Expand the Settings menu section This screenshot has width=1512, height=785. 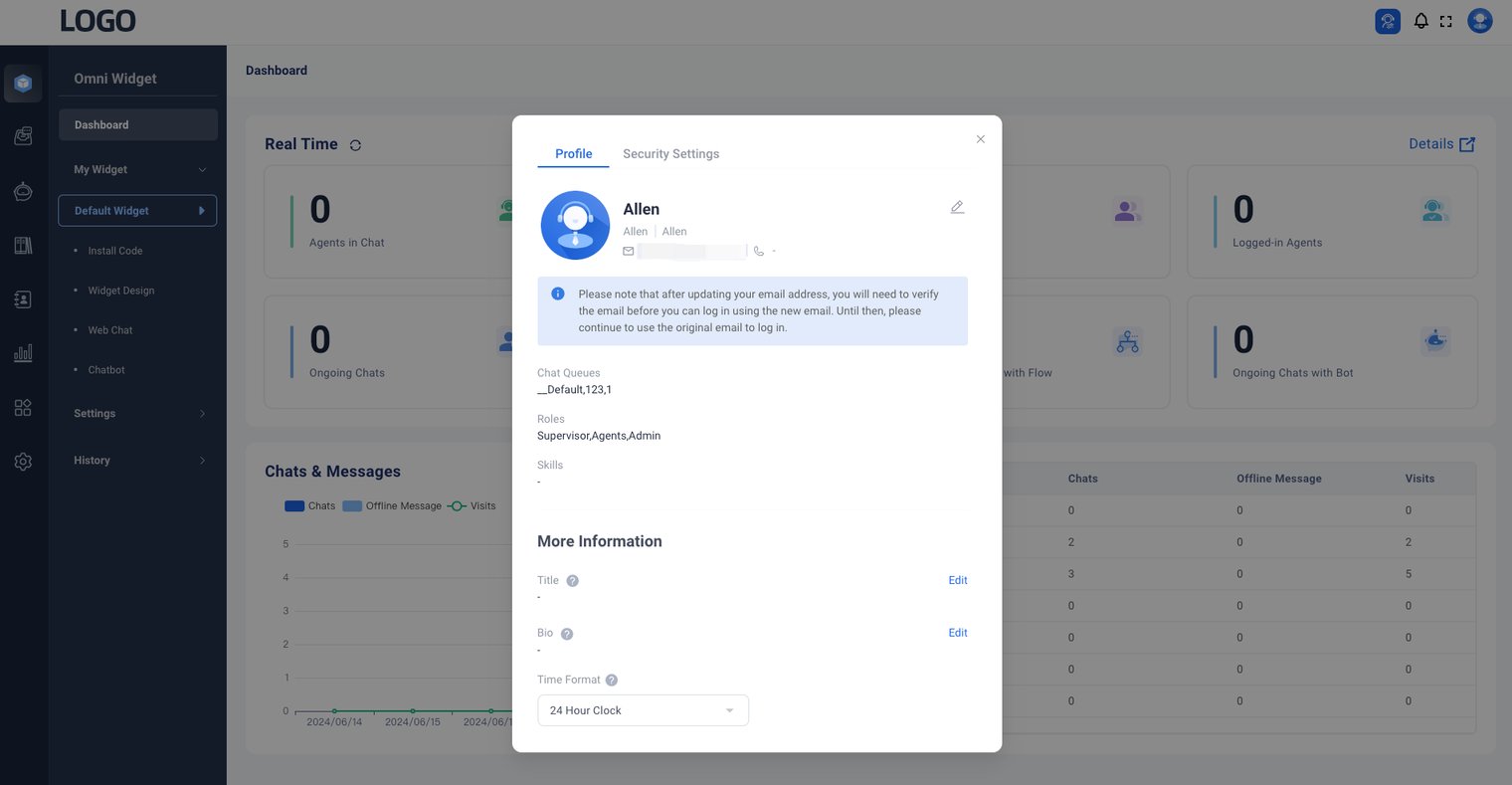[x=137, y=414]
